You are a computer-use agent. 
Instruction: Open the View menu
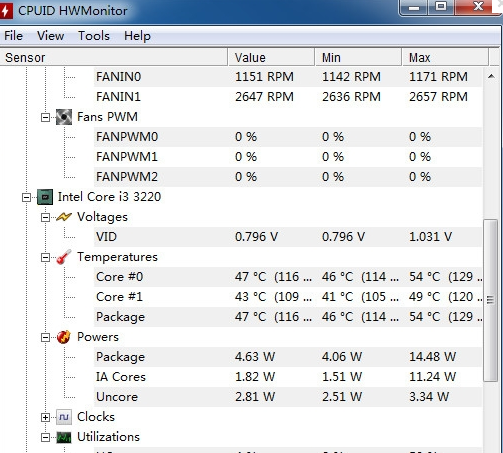[x=50, y=36]
